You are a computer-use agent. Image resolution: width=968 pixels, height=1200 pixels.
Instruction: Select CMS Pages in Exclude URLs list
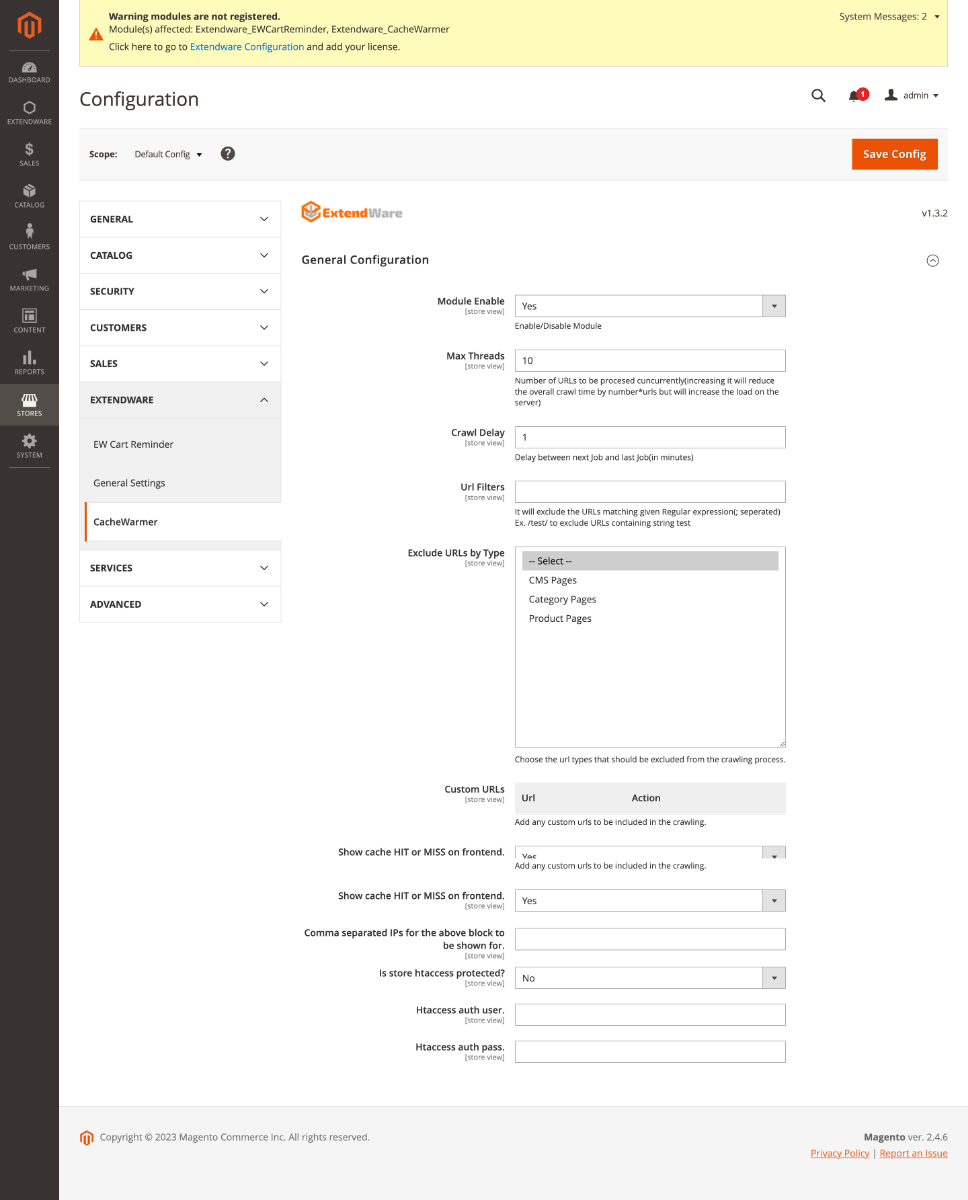pos(650,580)
